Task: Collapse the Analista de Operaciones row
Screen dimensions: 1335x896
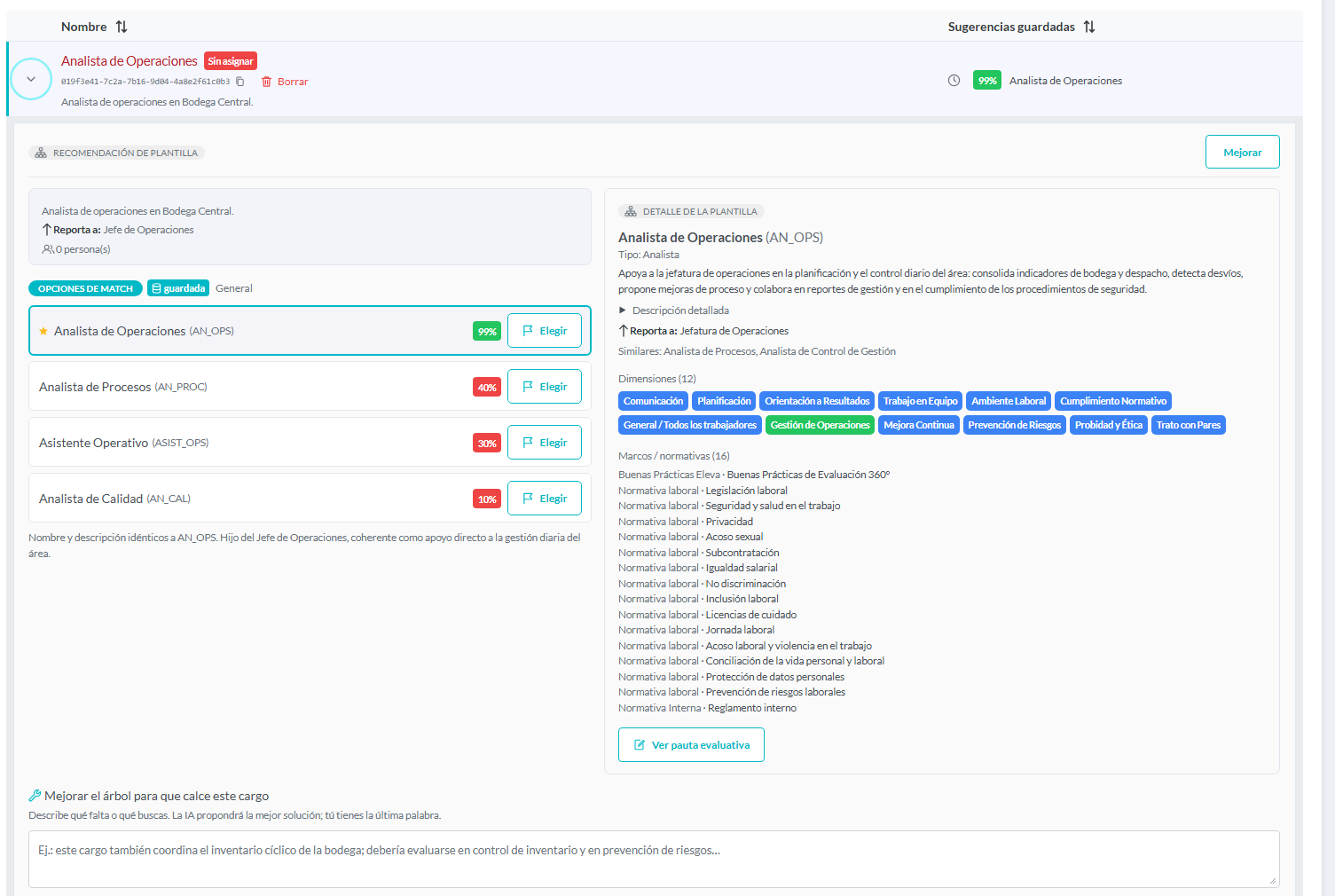Action: (x=31, y=79)
